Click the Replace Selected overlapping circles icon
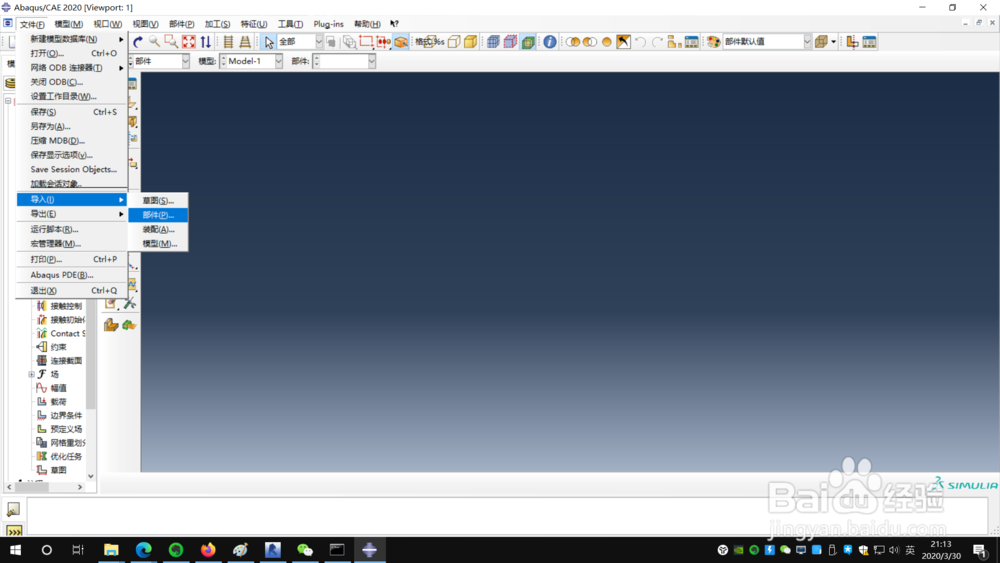1000x563 pixels. (573, 42)
